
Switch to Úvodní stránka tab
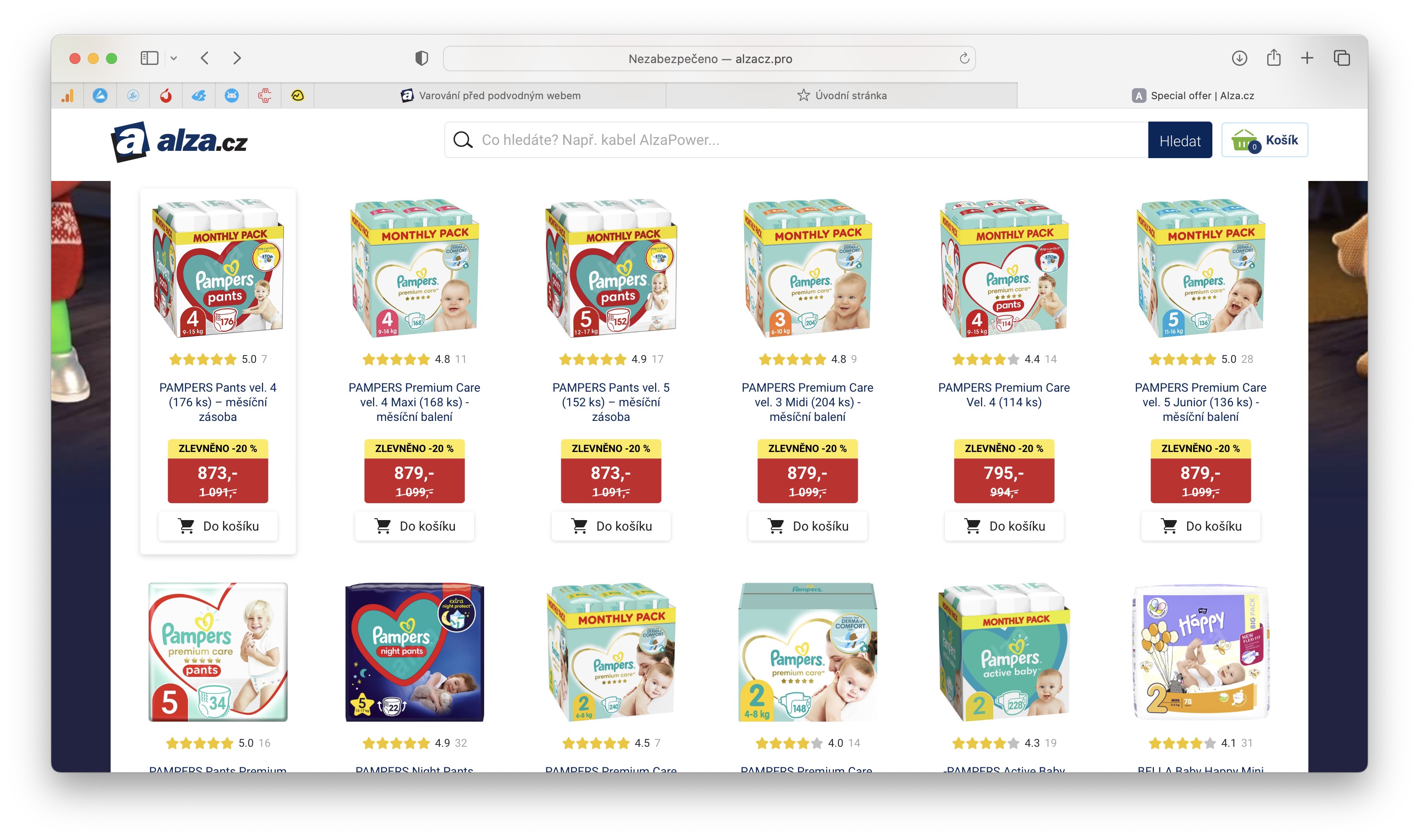click(842, 96)
